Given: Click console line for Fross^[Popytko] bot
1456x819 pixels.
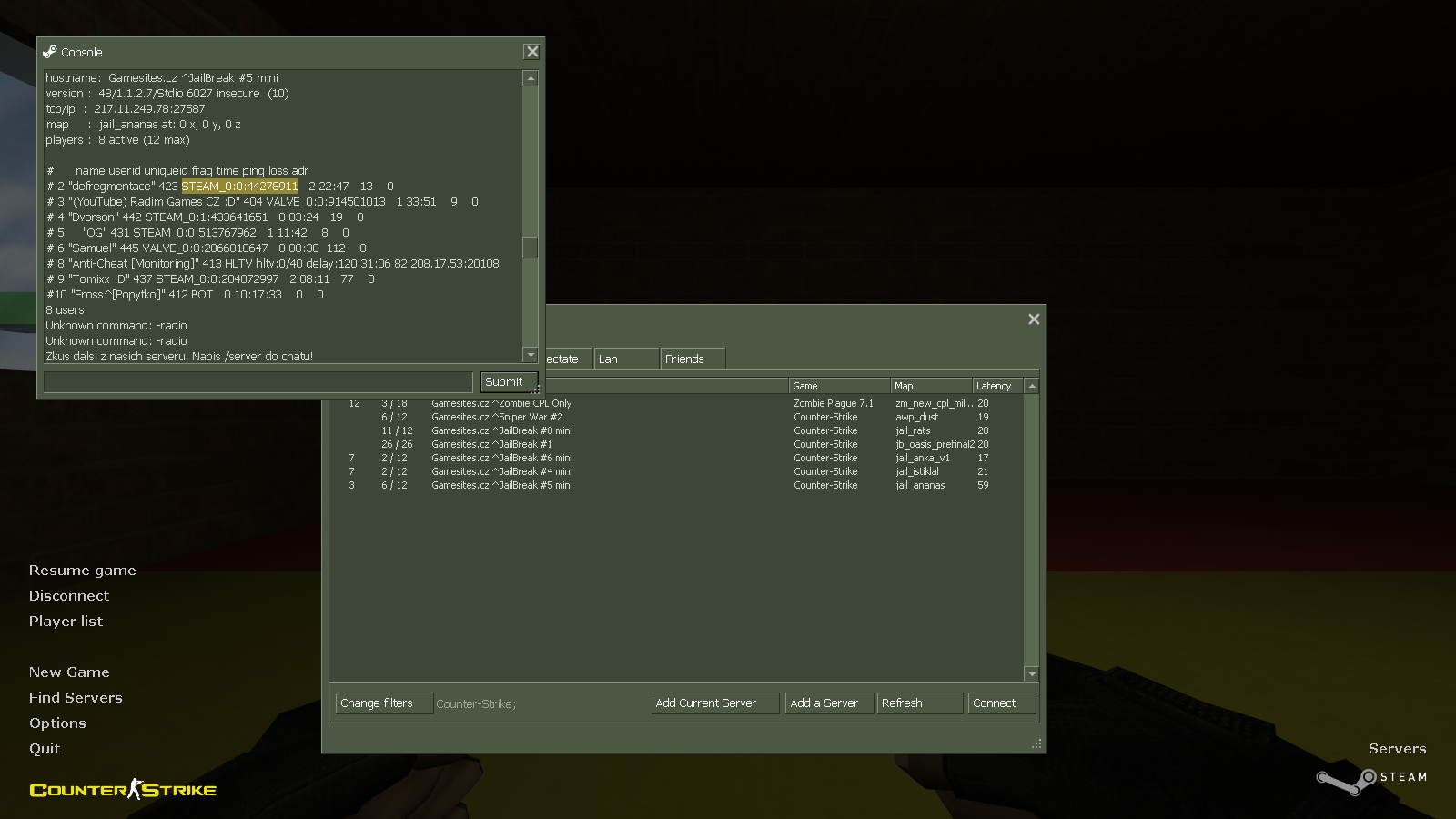Looking at the screenshot, I should tap(185, 295).
